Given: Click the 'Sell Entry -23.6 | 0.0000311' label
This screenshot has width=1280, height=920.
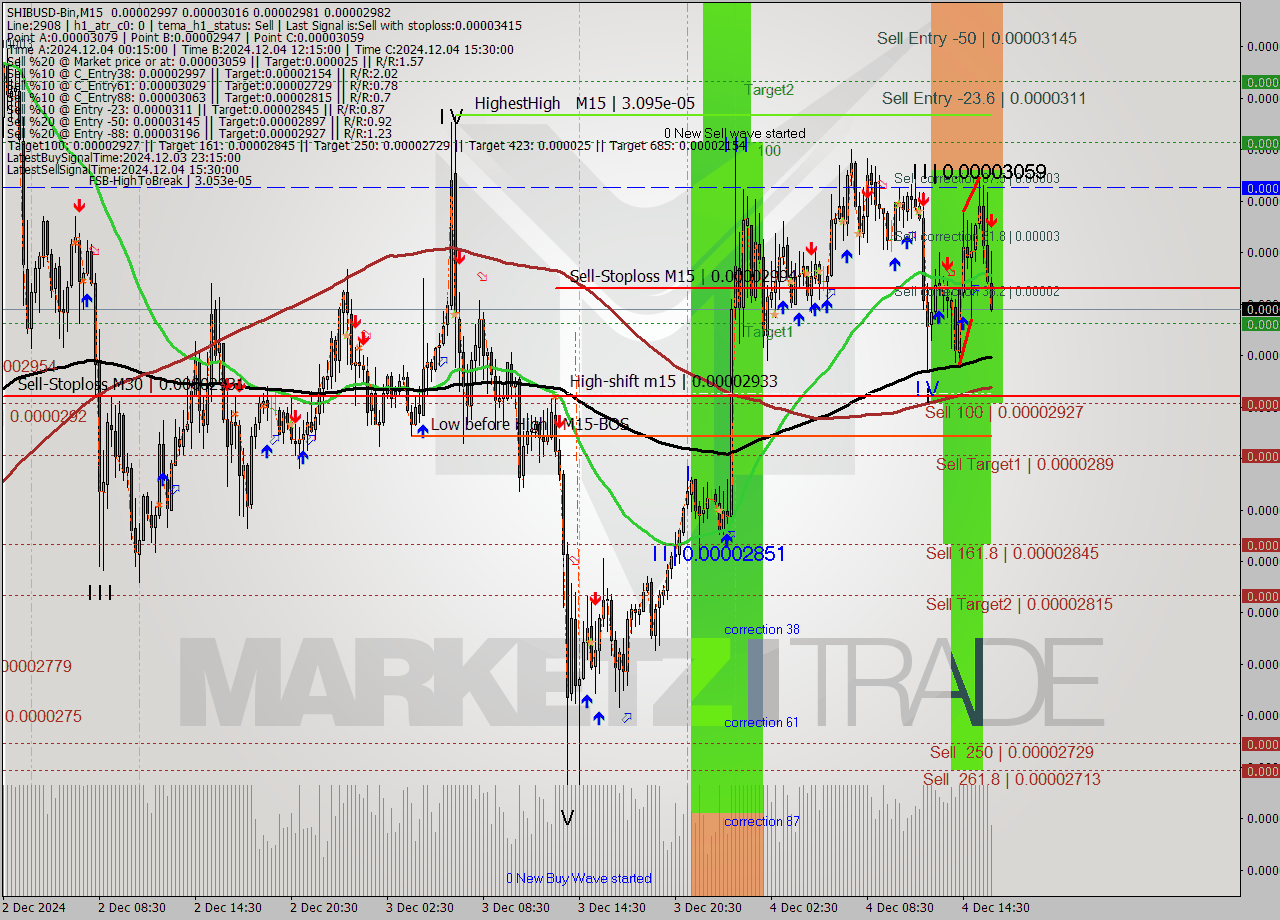Looking at the screenshot, I should (984, 98).
